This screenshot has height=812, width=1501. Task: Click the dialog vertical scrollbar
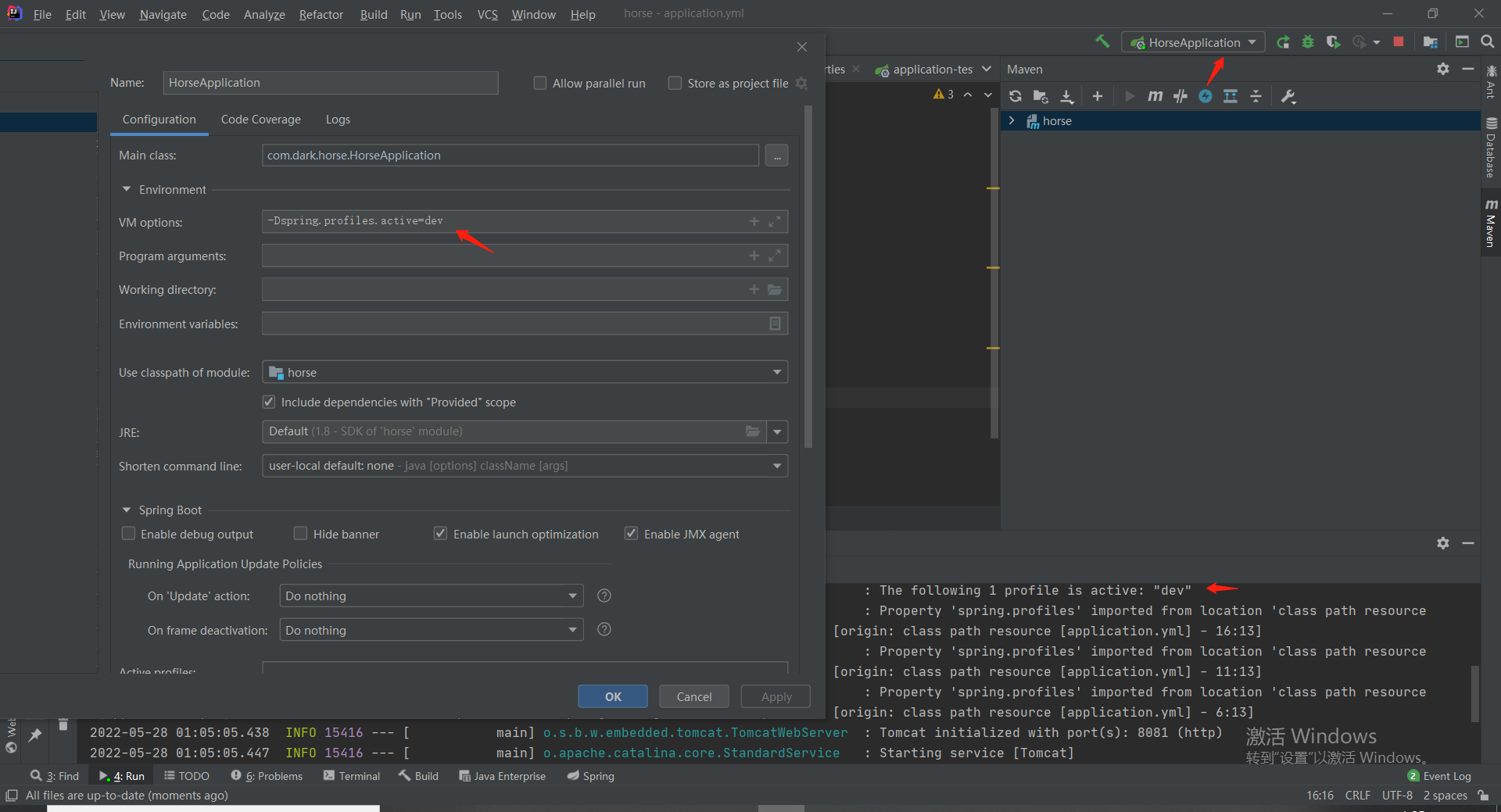coord(808,274)
